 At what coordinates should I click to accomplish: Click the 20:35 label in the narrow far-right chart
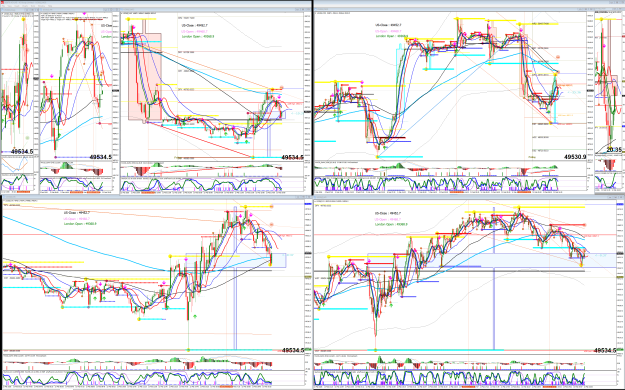pyautogui.click(x=614, y=150)
